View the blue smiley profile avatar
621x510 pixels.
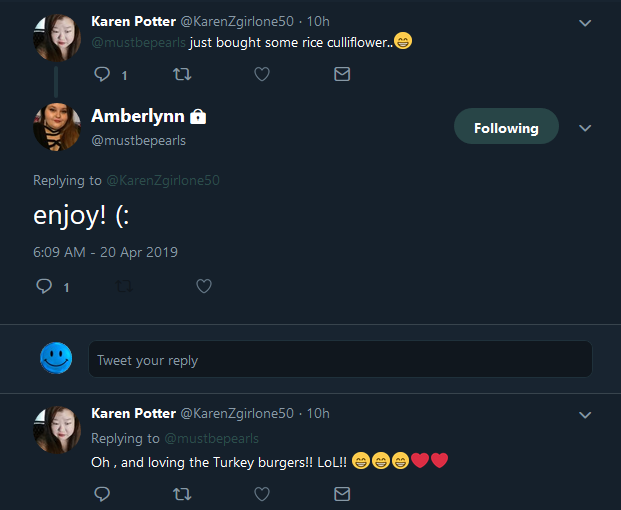(56, 358)
